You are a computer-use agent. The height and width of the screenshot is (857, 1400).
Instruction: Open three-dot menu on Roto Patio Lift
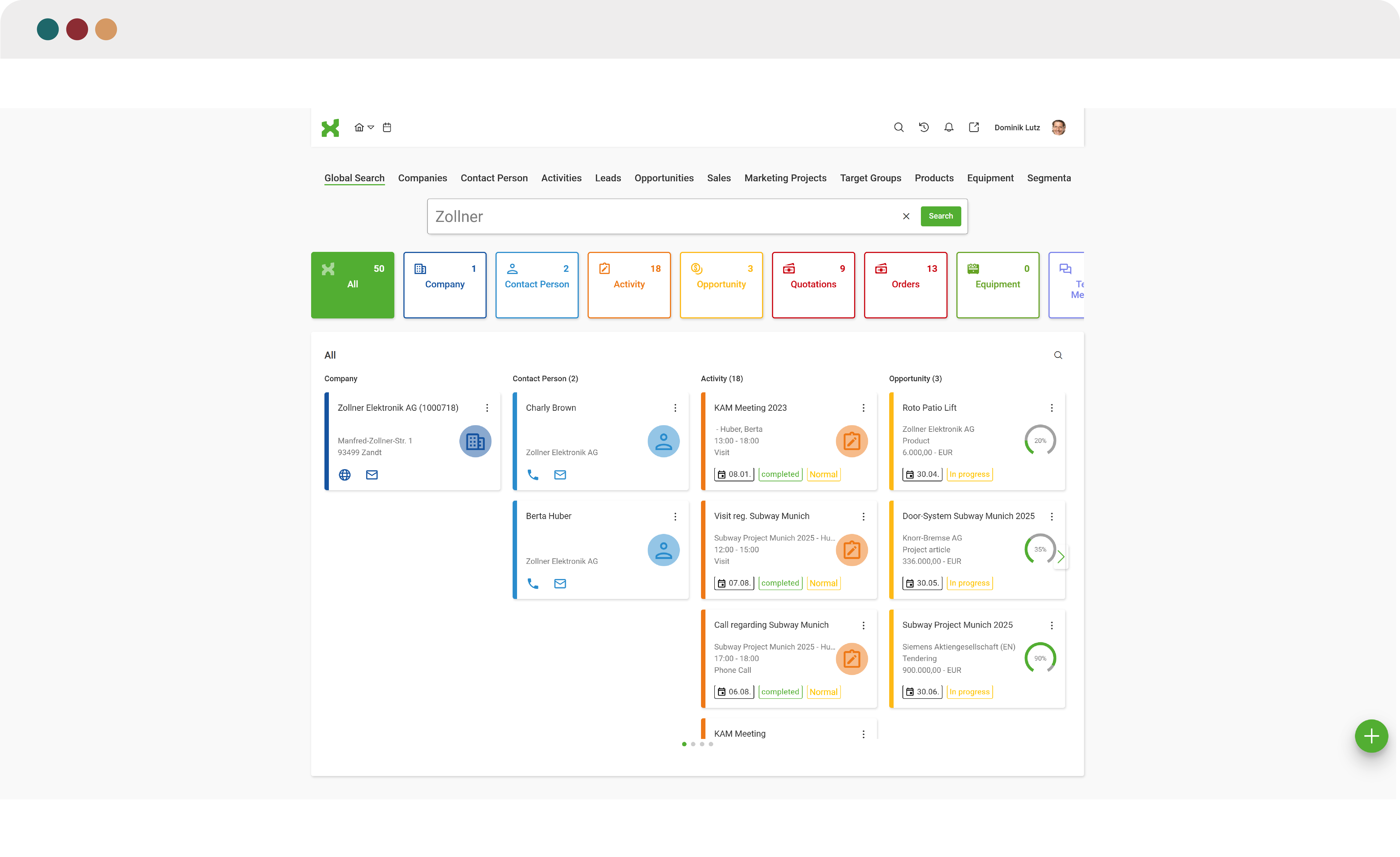pos(1051,408)
